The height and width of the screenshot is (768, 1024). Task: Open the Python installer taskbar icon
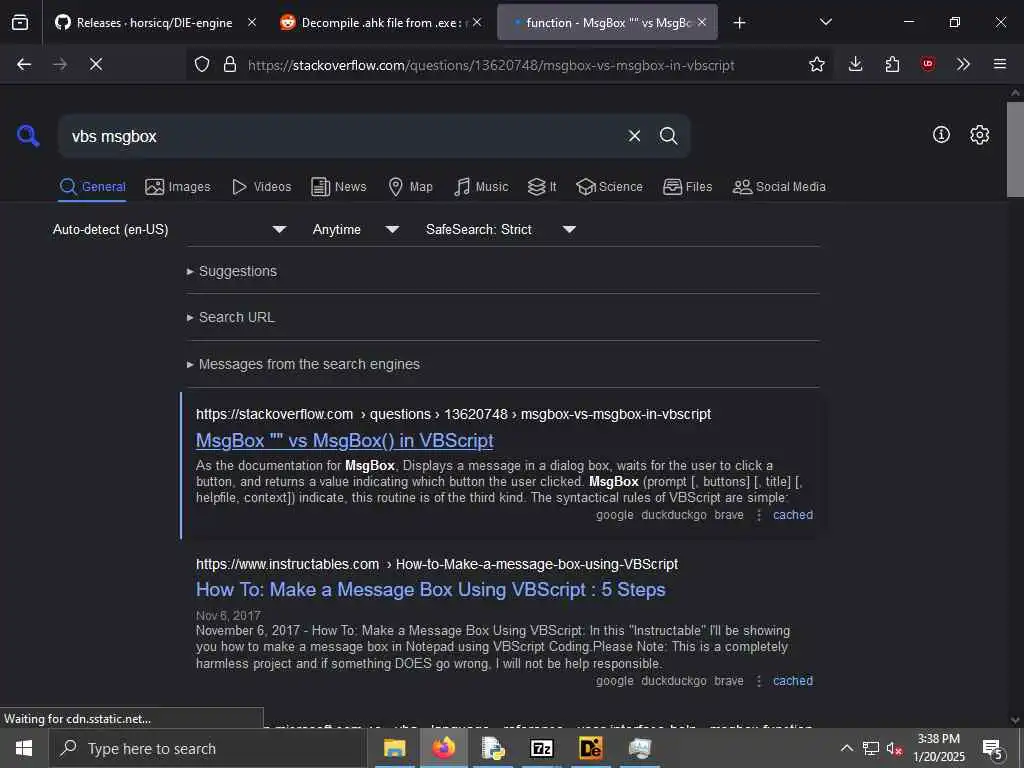click(493, 748)
